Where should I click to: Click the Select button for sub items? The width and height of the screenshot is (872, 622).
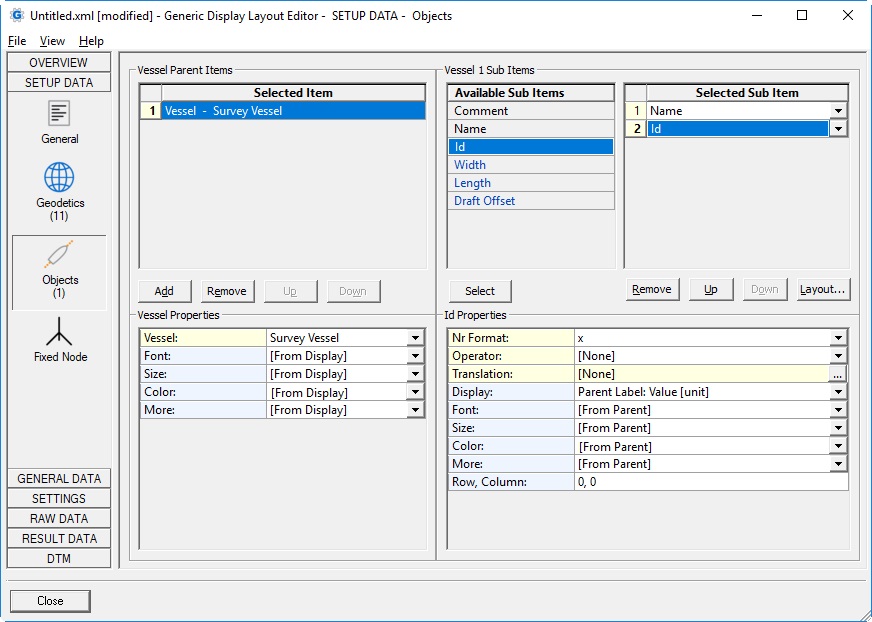coord(479,291)
